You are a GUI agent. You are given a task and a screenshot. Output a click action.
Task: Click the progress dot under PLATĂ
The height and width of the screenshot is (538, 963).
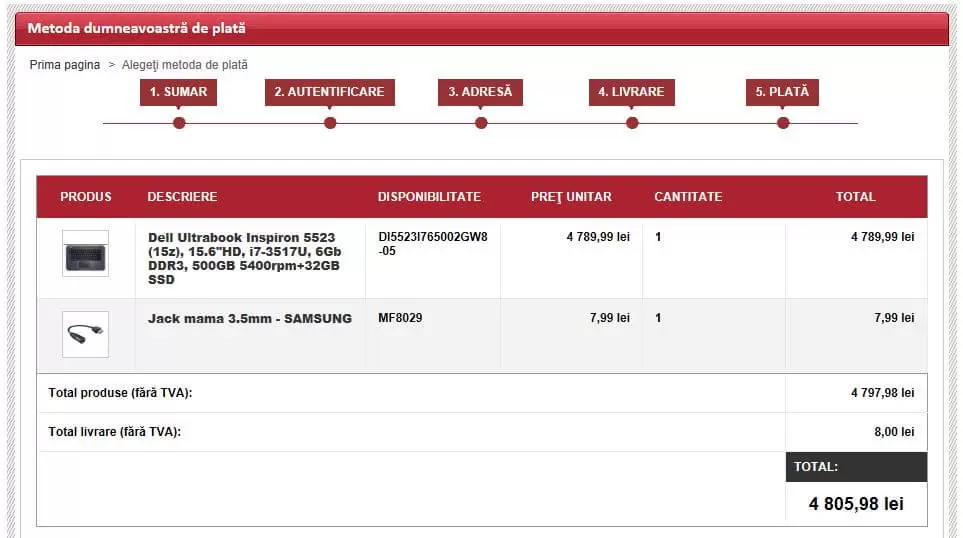click(x=783, y=123)
